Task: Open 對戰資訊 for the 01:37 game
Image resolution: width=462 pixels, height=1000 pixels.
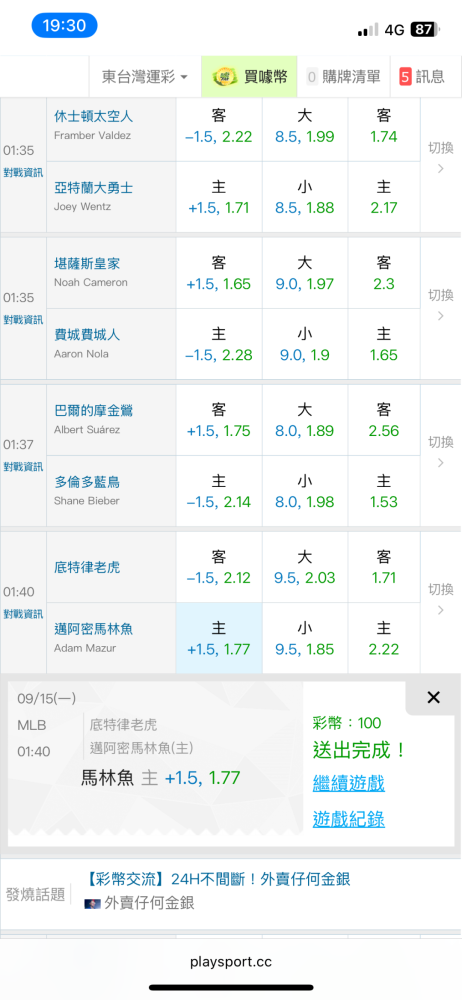Action: pos(23,466)
